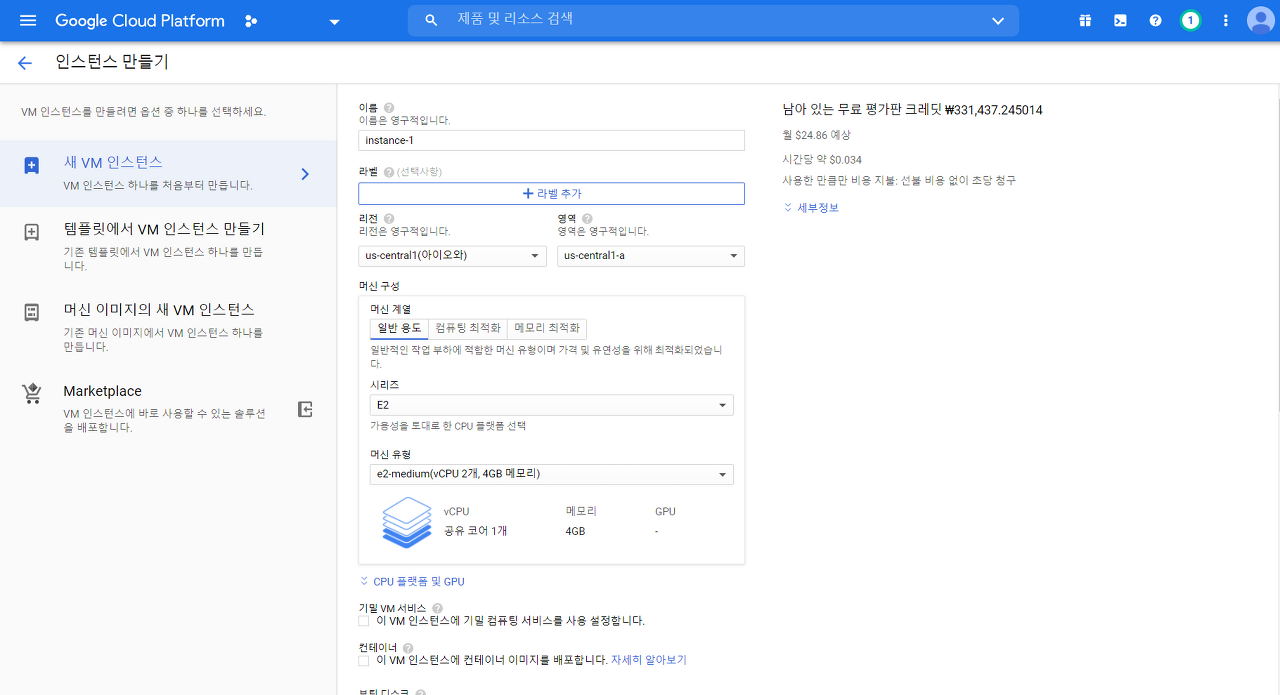
Task: Click the Marketplace open-in-new icon
Action: pyautogui.click(x=305, y=409)
